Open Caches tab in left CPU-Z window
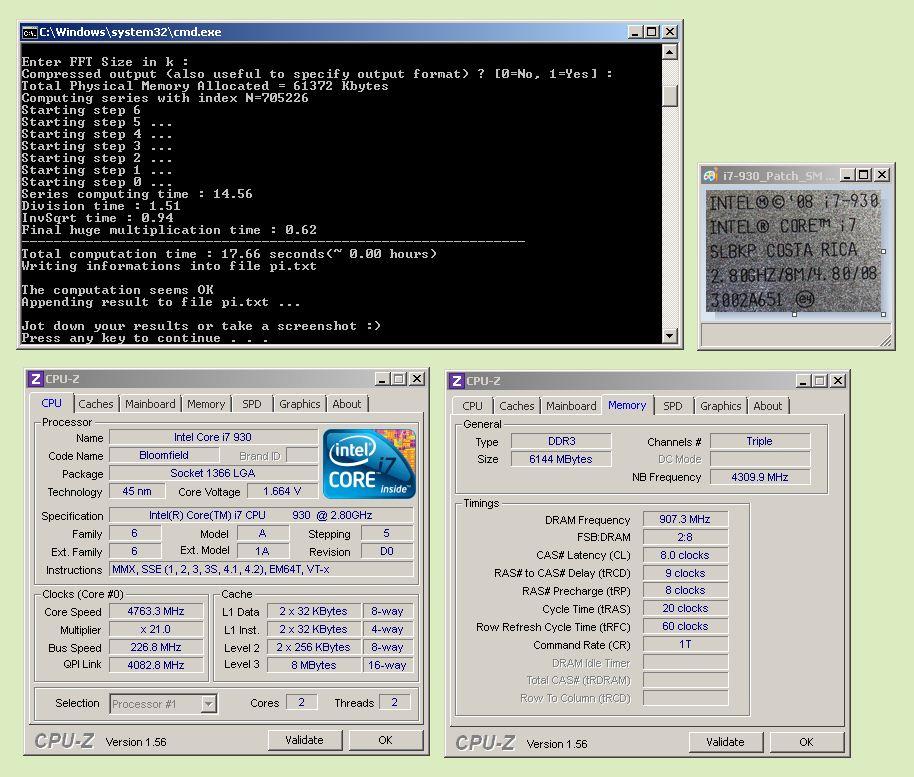The height and width of the screenshot is (777, 914). (x=96, y=404)
